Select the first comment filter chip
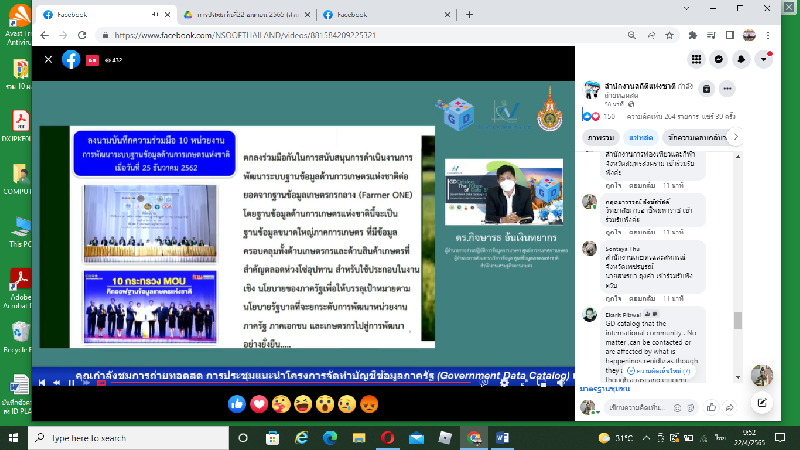Image resolution: width=800 pixels, height=450 pixels. point(601,137)
